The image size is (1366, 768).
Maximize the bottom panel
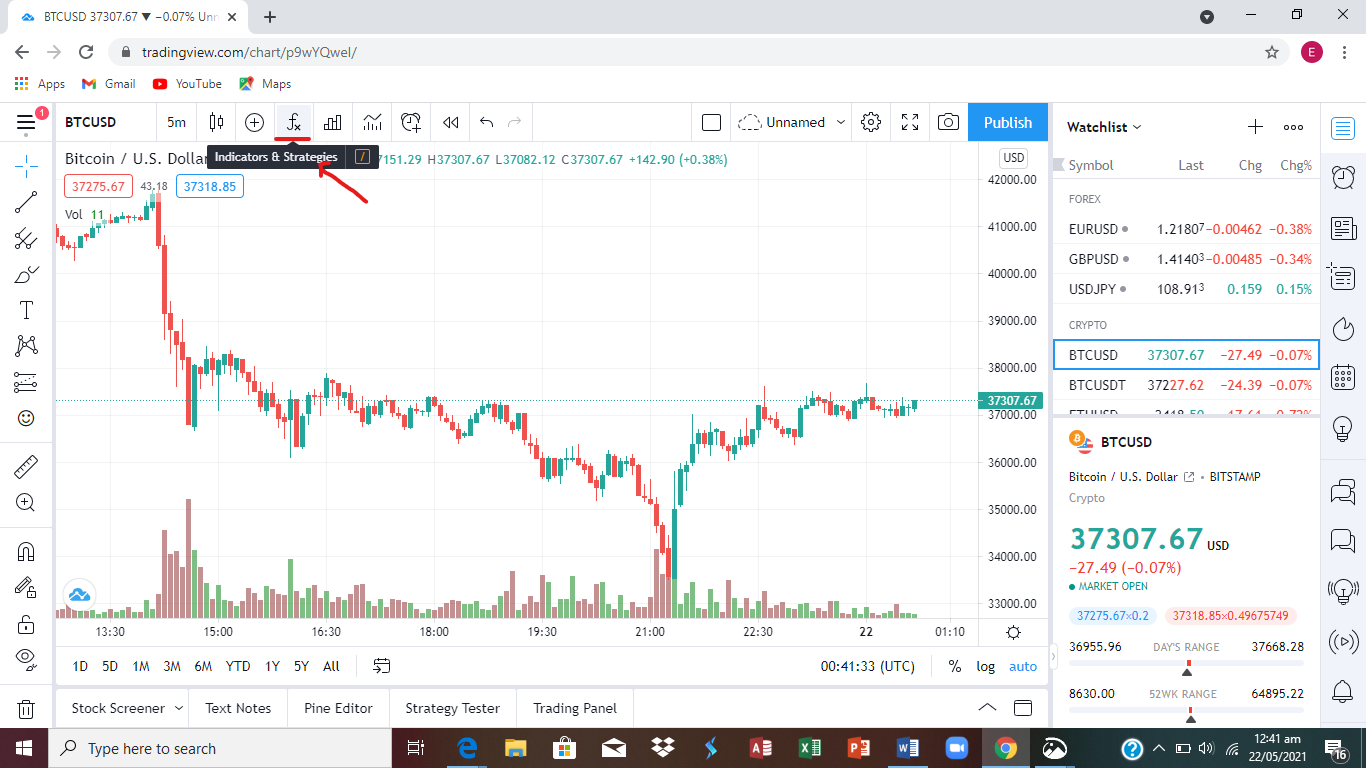(x=1023, y=708)
